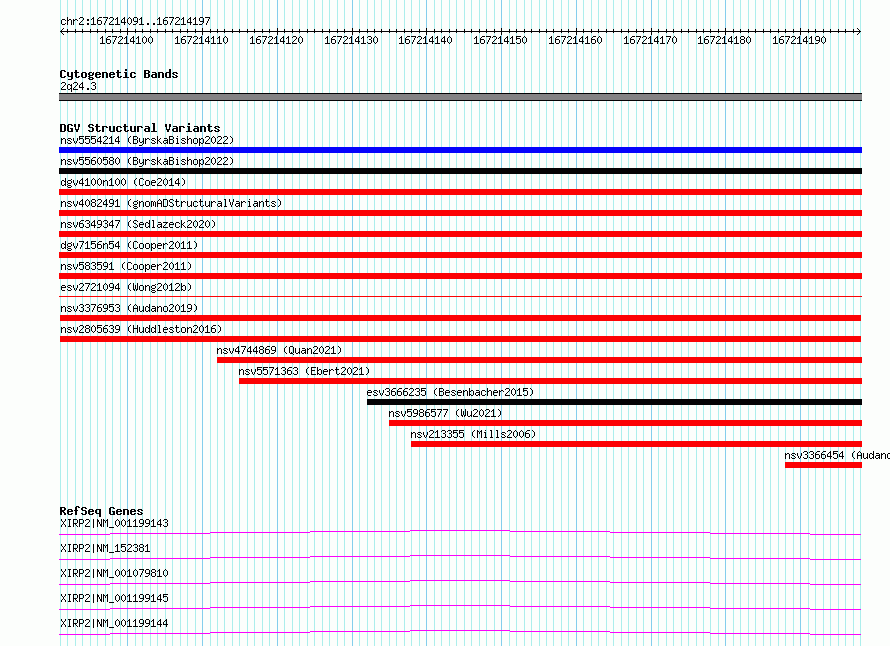Open nsv4082491 (gnomADStructuralVariants) entry

click(171, 203)
